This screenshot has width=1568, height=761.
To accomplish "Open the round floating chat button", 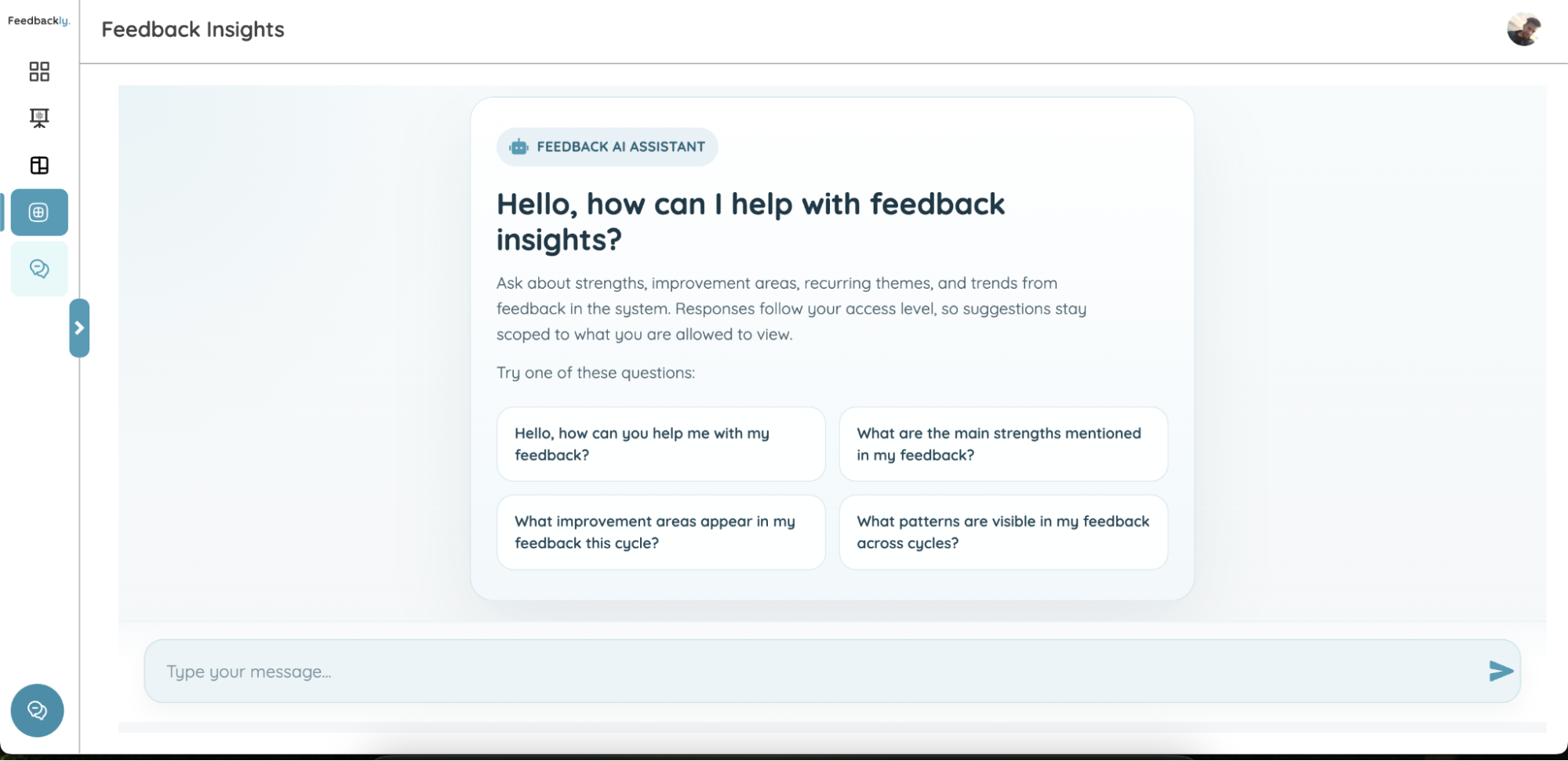I will coord(37,710).
